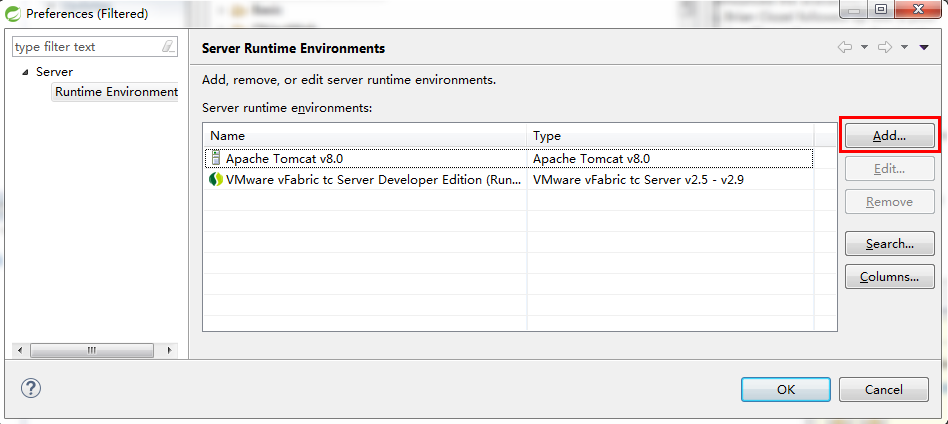Open the forward history dropdown arrow

coord(904,47)
